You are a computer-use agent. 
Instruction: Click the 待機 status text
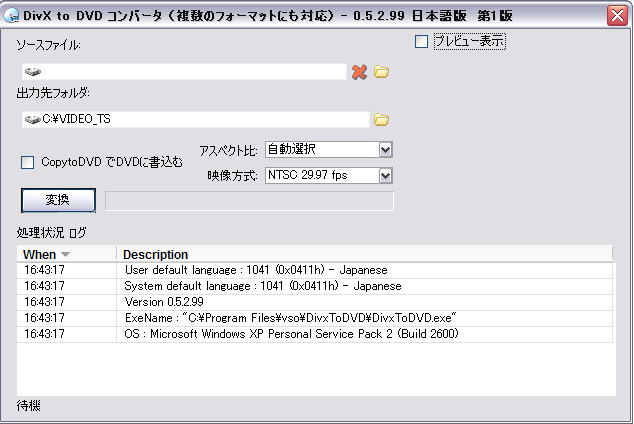point(28,405)
